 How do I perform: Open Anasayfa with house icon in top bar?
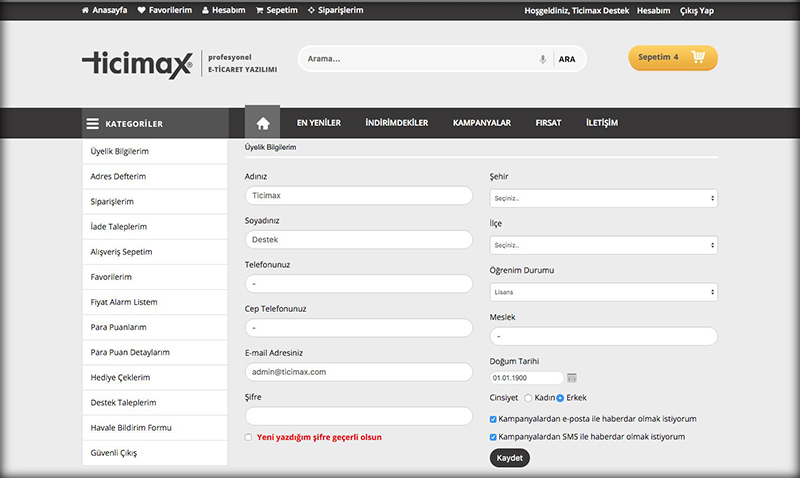click(x=104, y=11)
